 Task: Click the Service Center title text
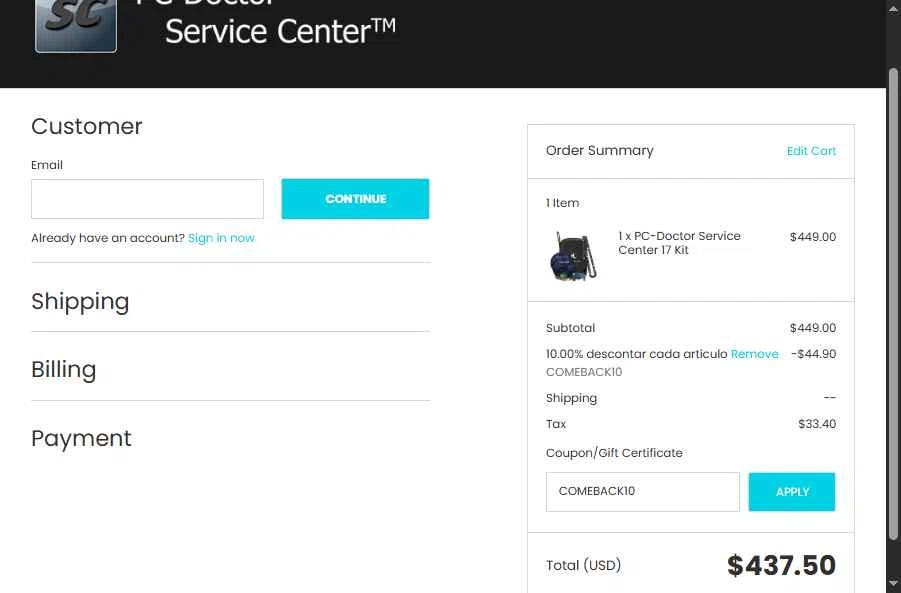click(x=280, y=31)
